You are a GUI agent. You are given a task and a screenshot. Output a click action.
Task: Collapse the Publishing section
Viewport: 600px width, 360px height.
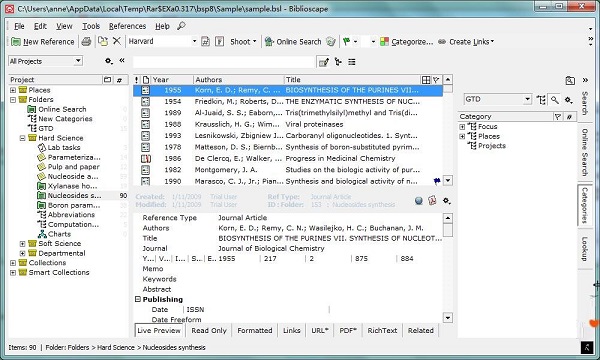click(x=138, y=299)
